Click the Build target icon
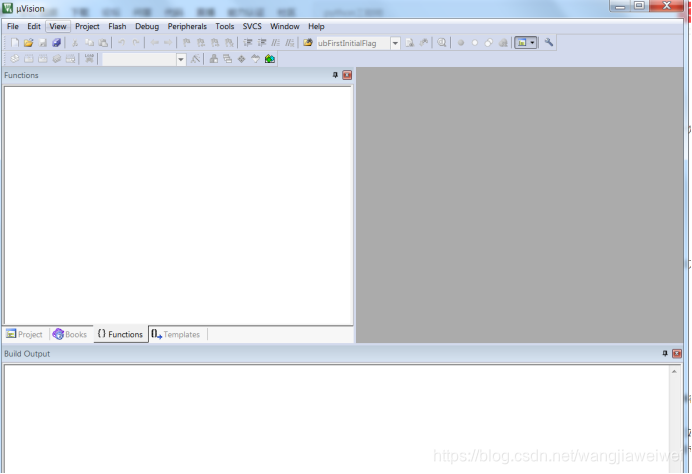Viewport: 692px width, 474px height. point(29,59)
